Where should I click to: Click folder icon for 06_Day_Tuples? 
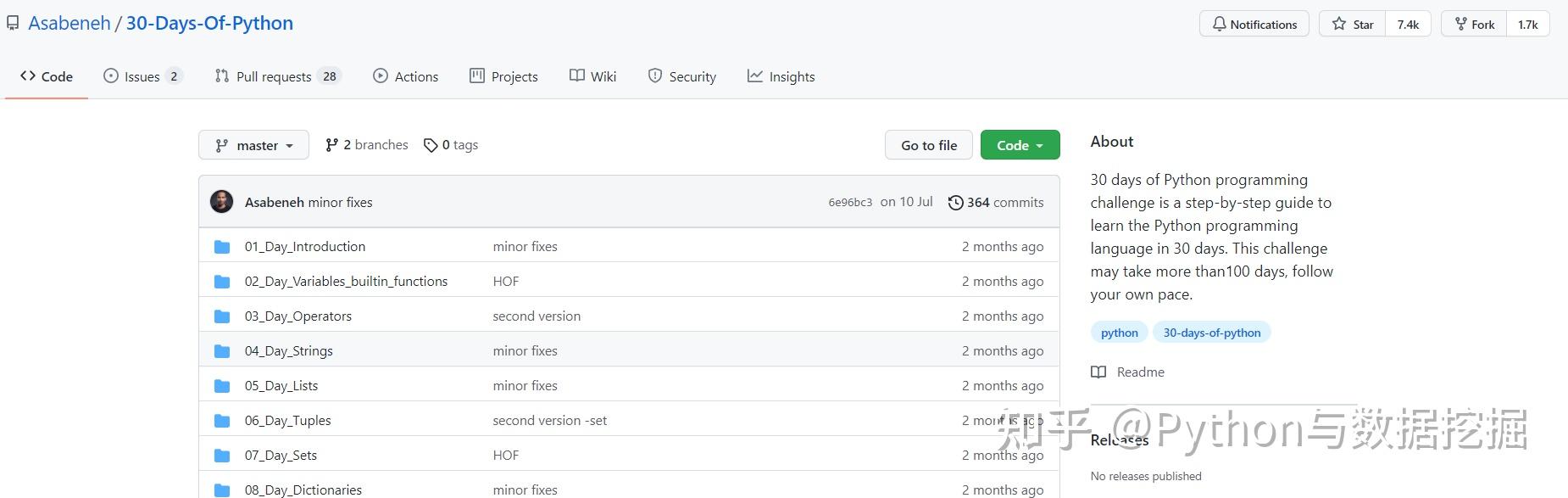[222, 421]
